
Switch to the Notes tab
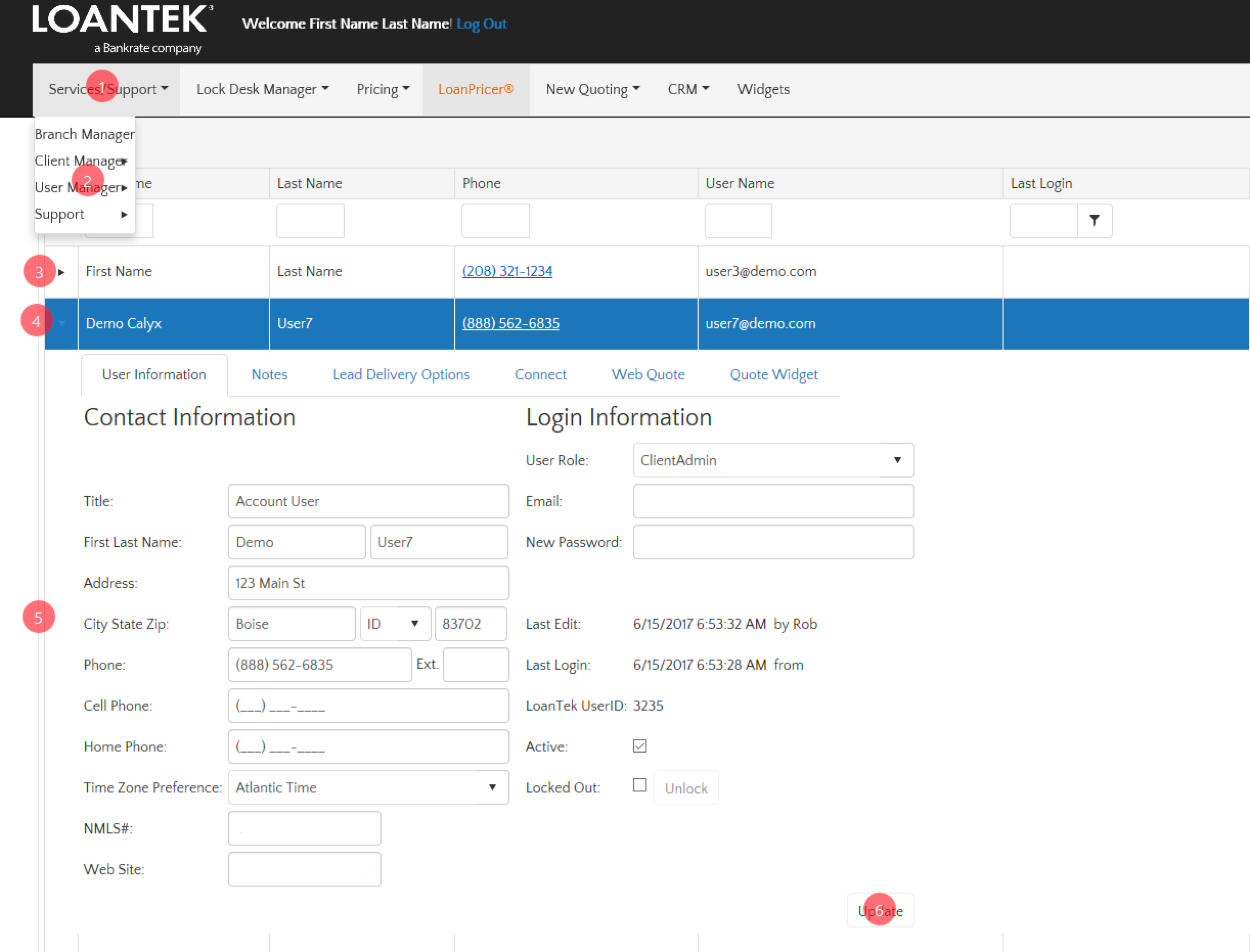[269, 375]
